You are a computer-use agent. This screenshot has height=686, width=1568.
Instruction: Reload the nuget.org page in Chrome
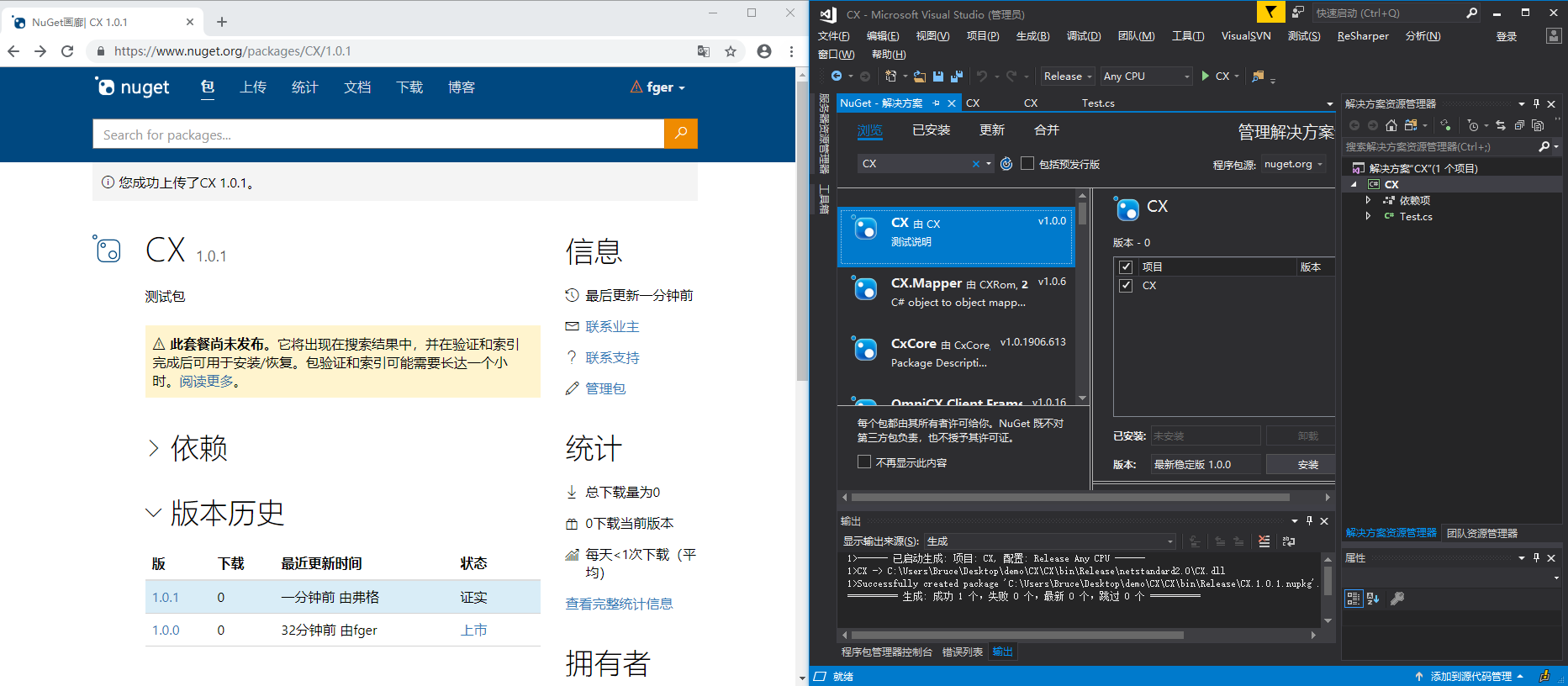[67, 51]
